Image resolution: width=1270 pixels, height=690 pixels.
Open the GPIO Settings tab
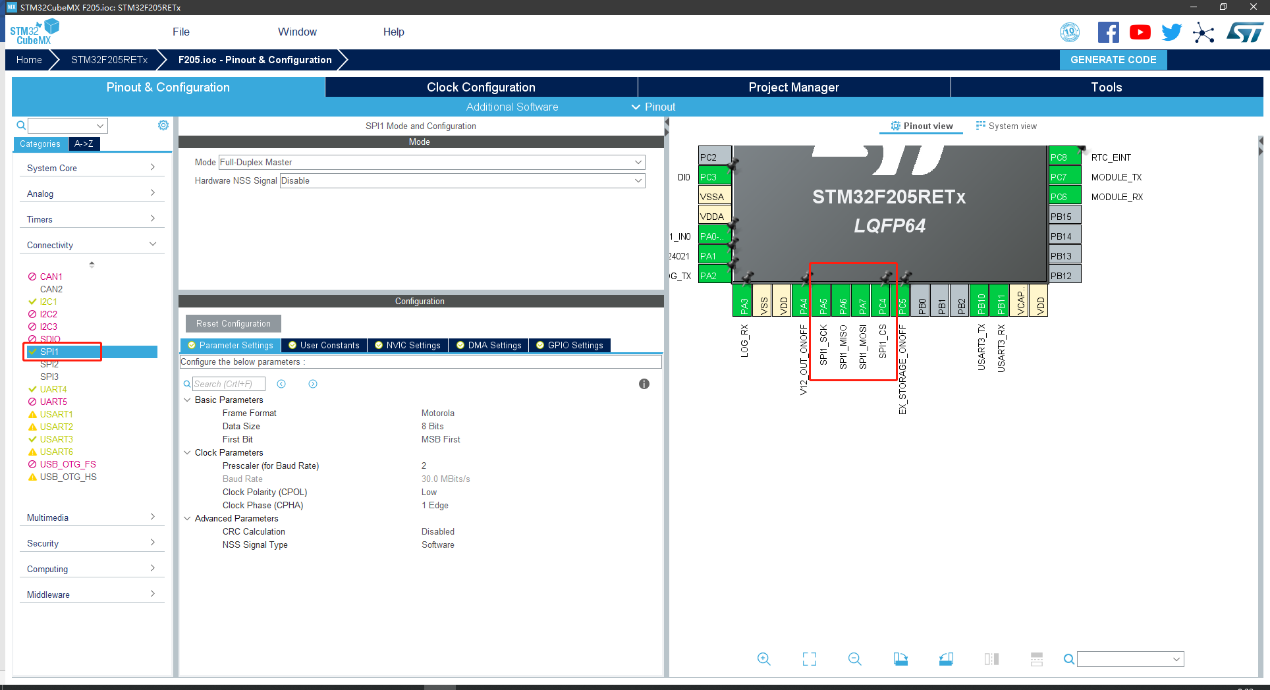tap(569, 345)
